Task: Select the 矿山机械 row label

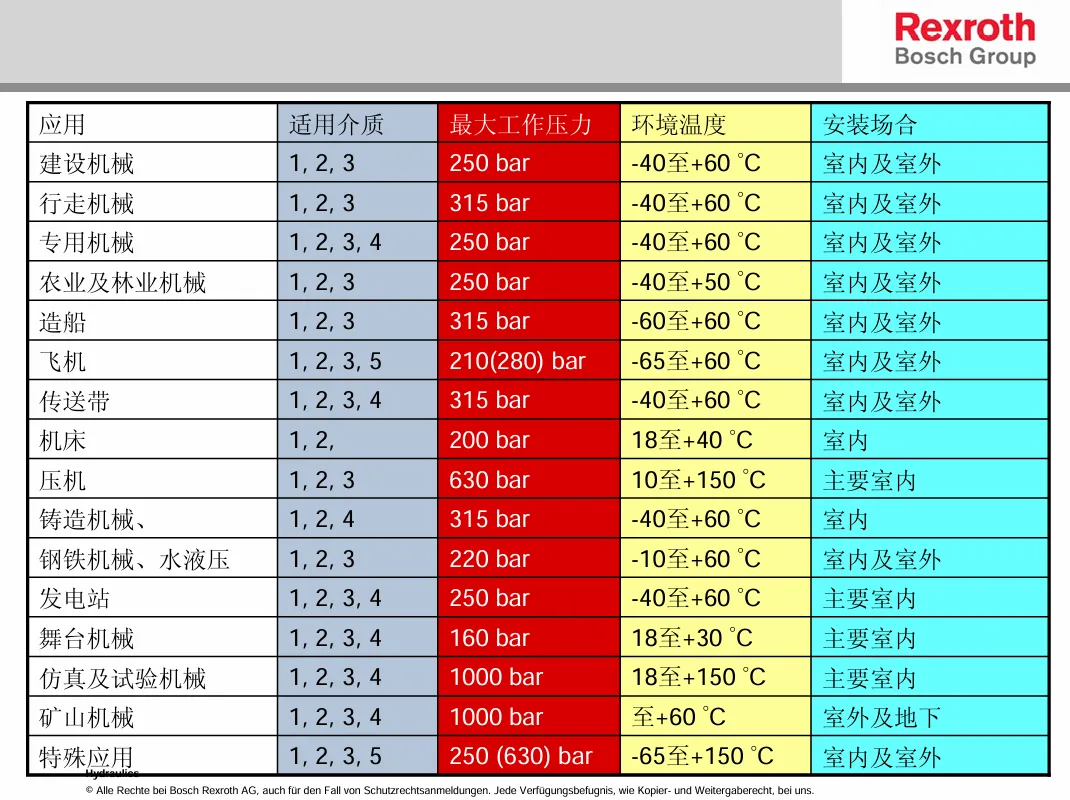Action: (x=87, y=718)
